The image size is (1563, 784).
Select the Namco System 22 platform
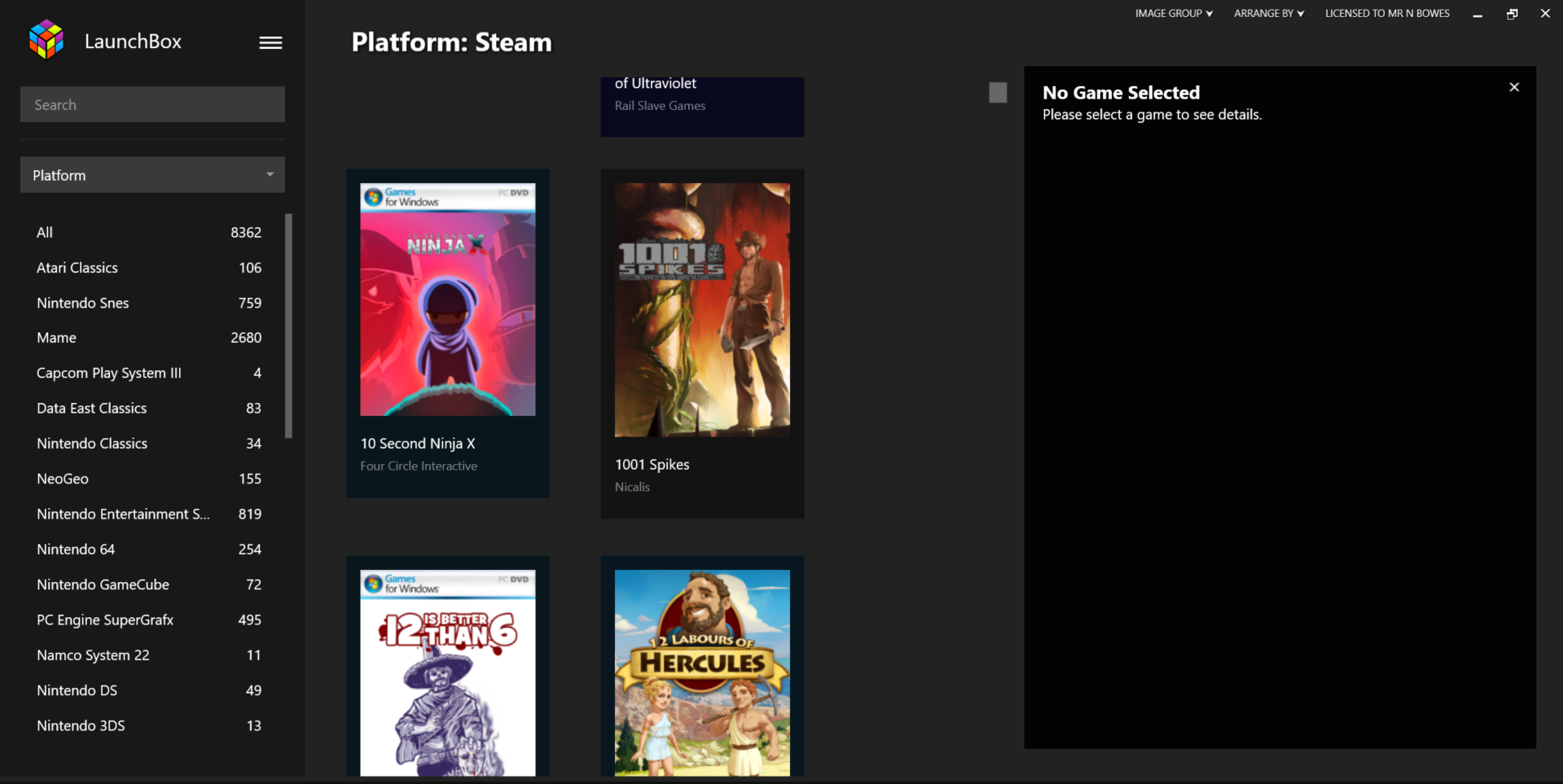pos(149,655)
